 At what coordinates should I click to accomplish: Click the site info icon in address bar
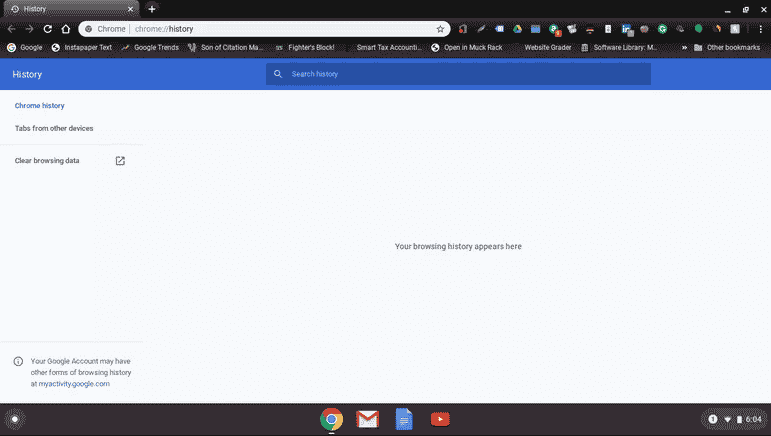coord(89,29)
